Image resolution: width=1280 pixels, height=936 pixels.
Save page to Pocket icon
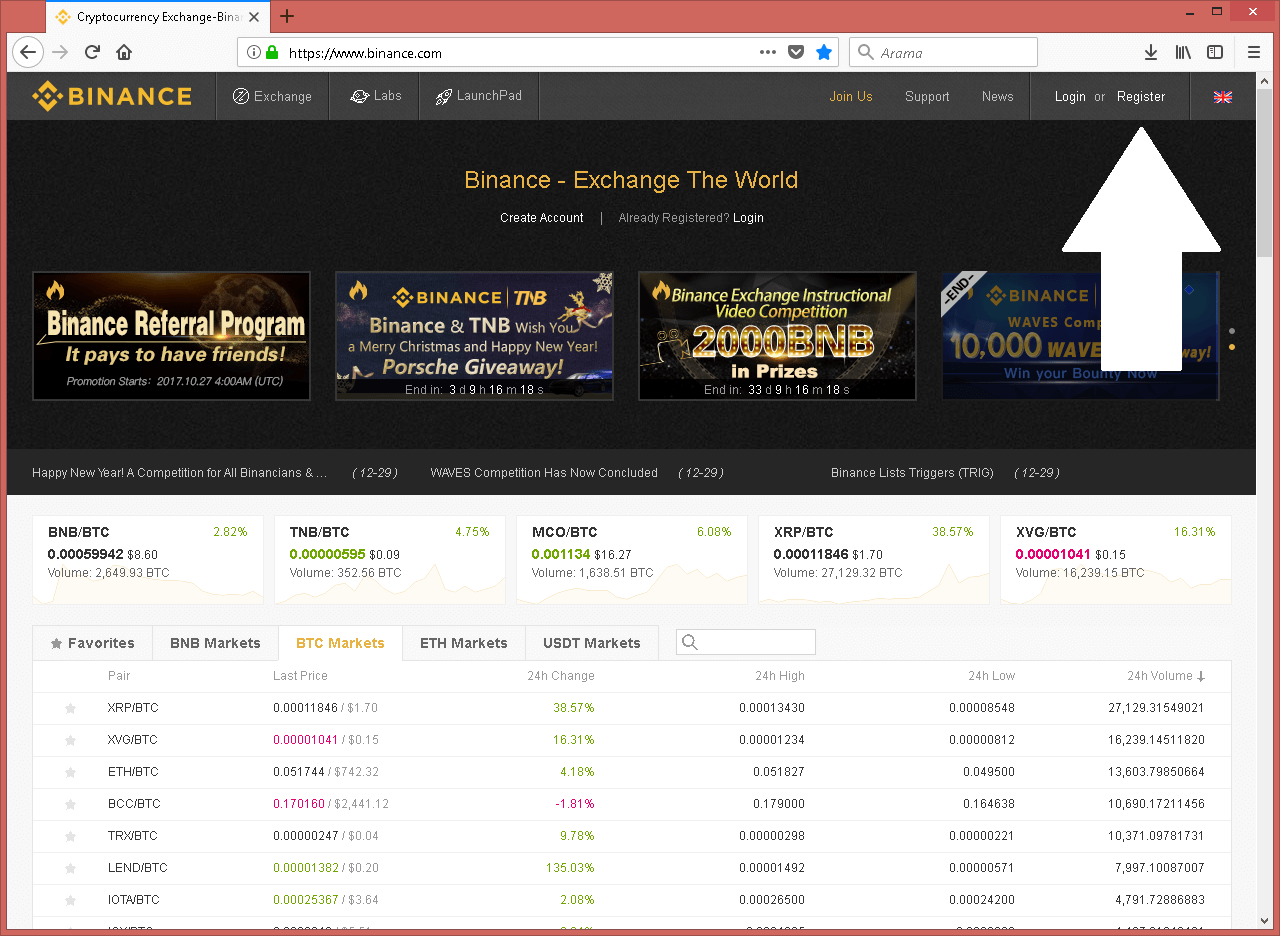796,52
